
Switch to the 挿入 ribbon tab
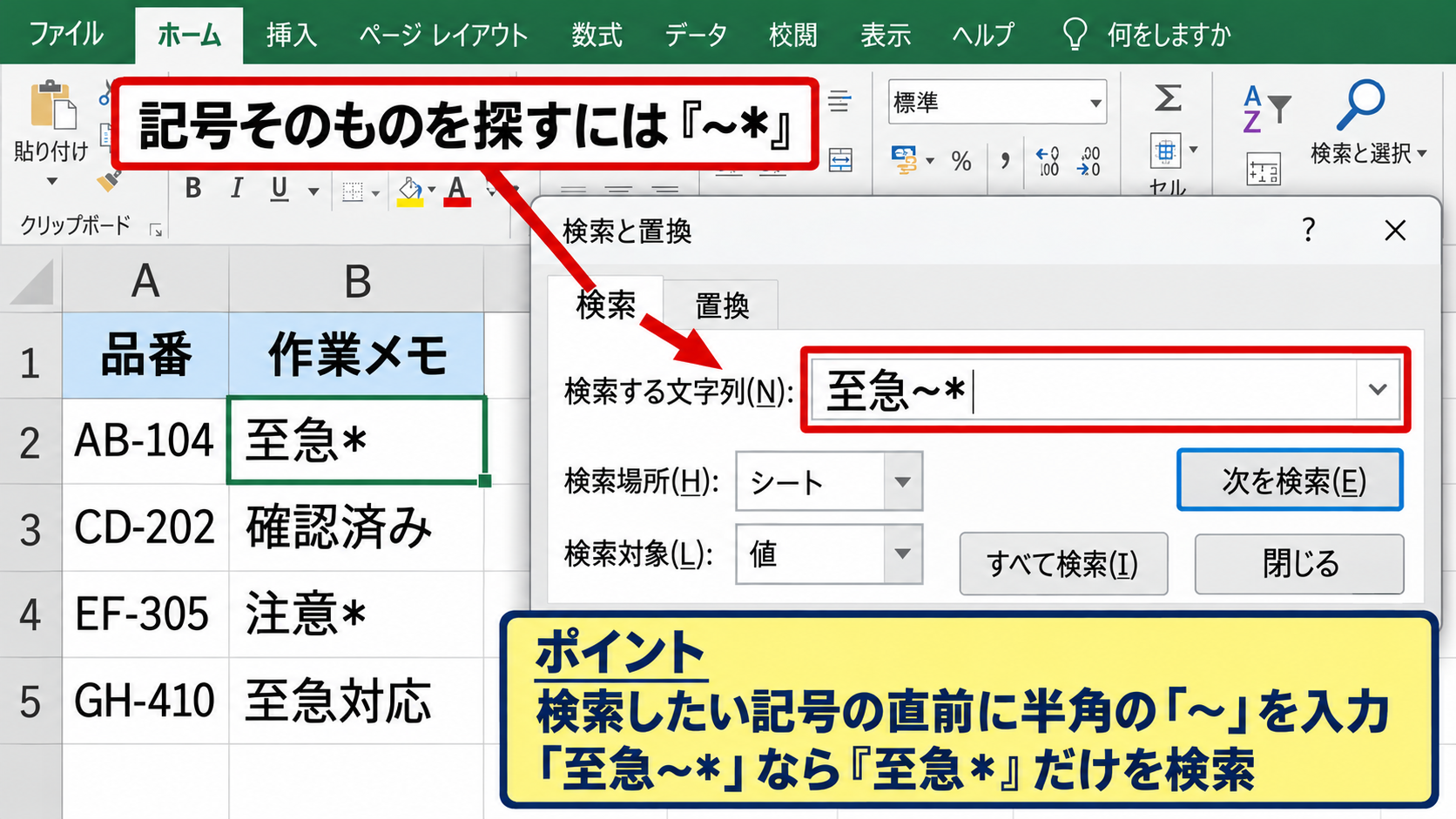[x=292, y=35]
